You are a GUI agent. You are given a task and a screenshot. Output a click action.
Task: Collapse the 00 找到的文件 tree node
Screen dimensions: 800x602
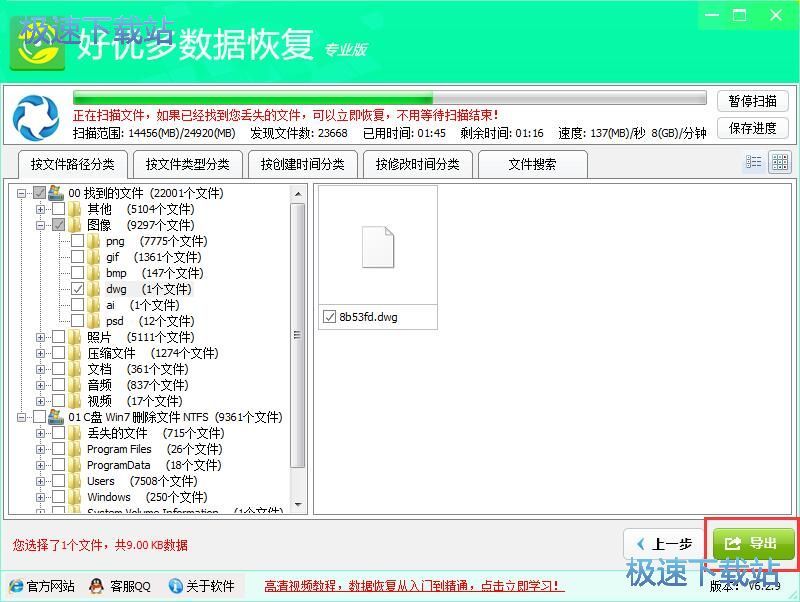21,193
